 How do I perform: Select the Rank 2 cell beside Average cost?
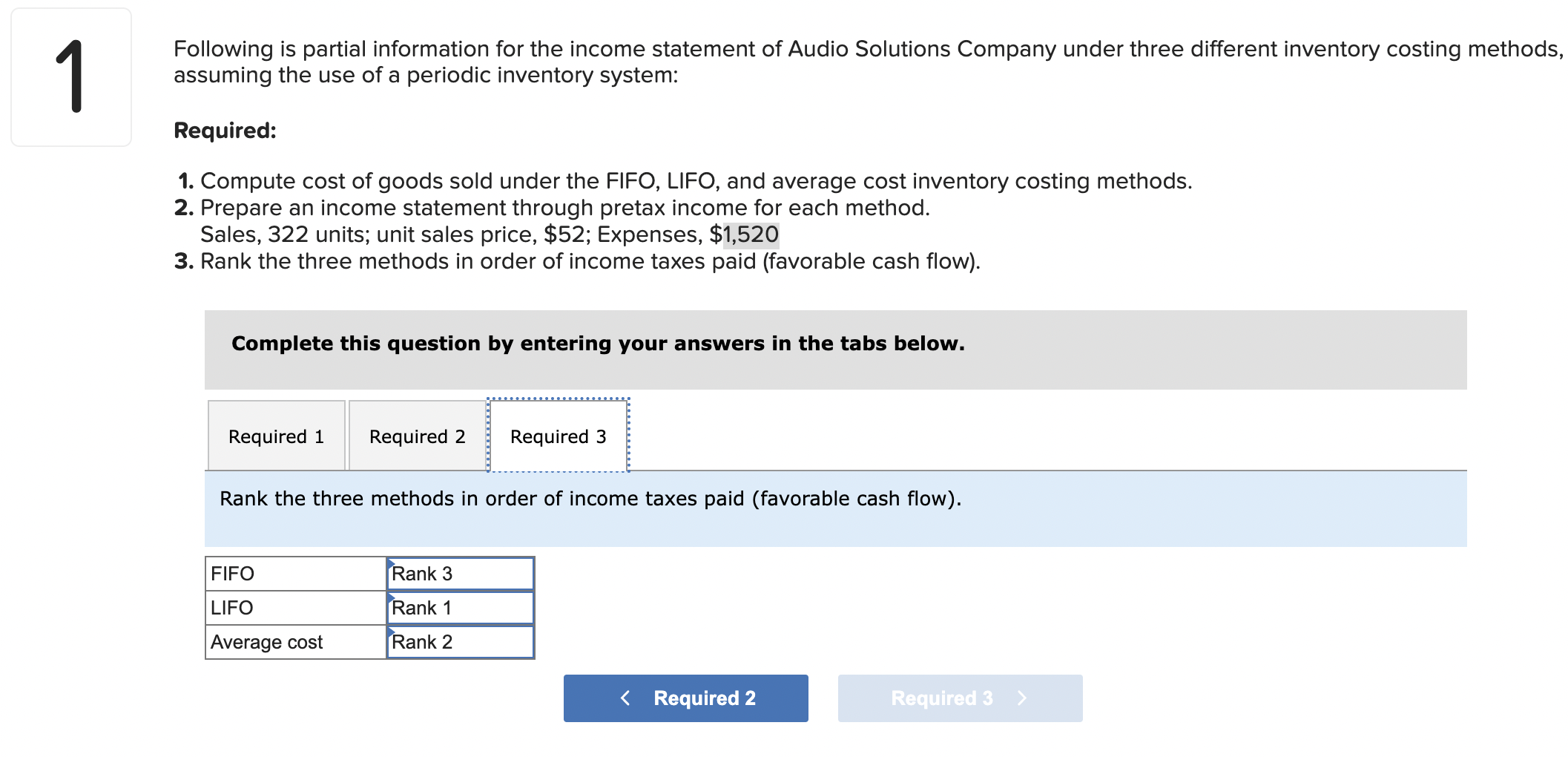coord(459,641)
